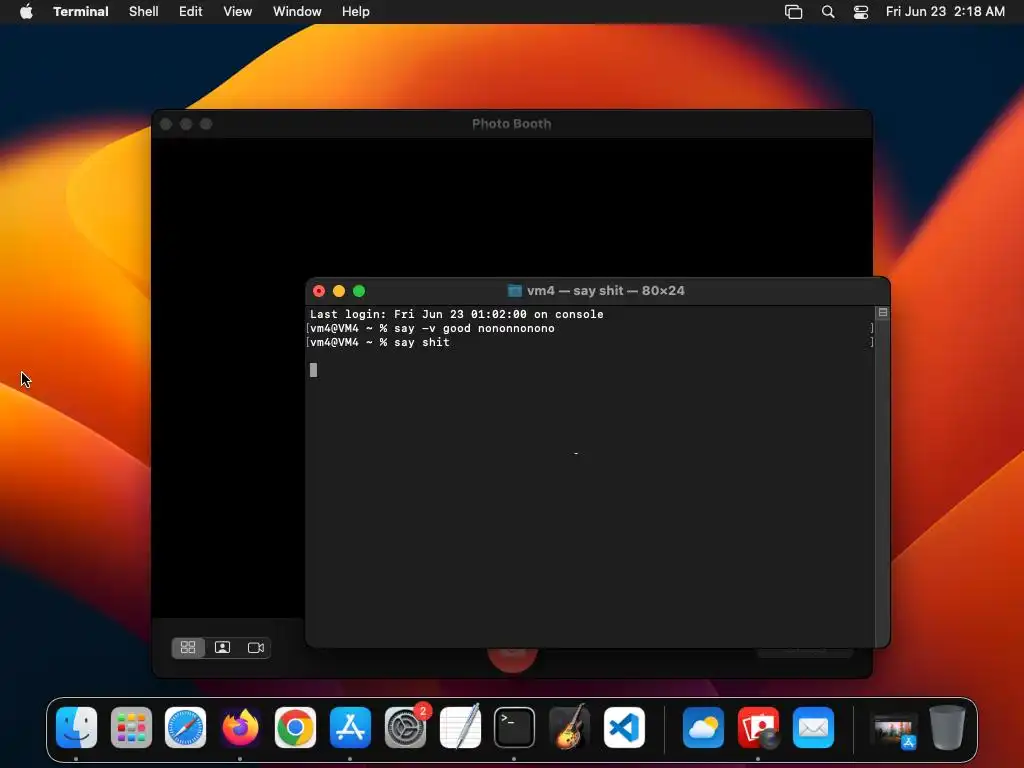Open the Trash in the Dock
The image size is (1024, 768).
click(x=947, y=728)
